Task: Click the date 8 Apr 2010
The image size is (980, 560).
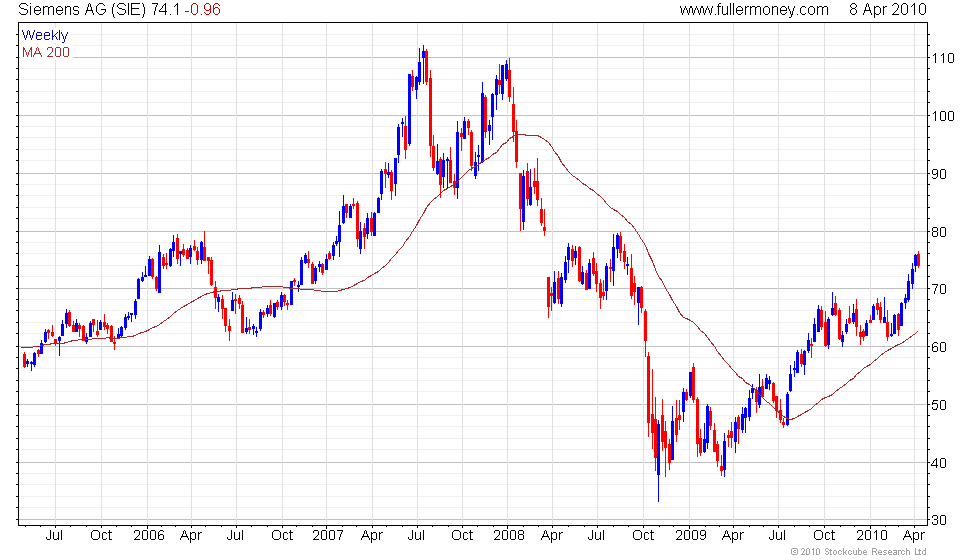Action: click(888, 9)
